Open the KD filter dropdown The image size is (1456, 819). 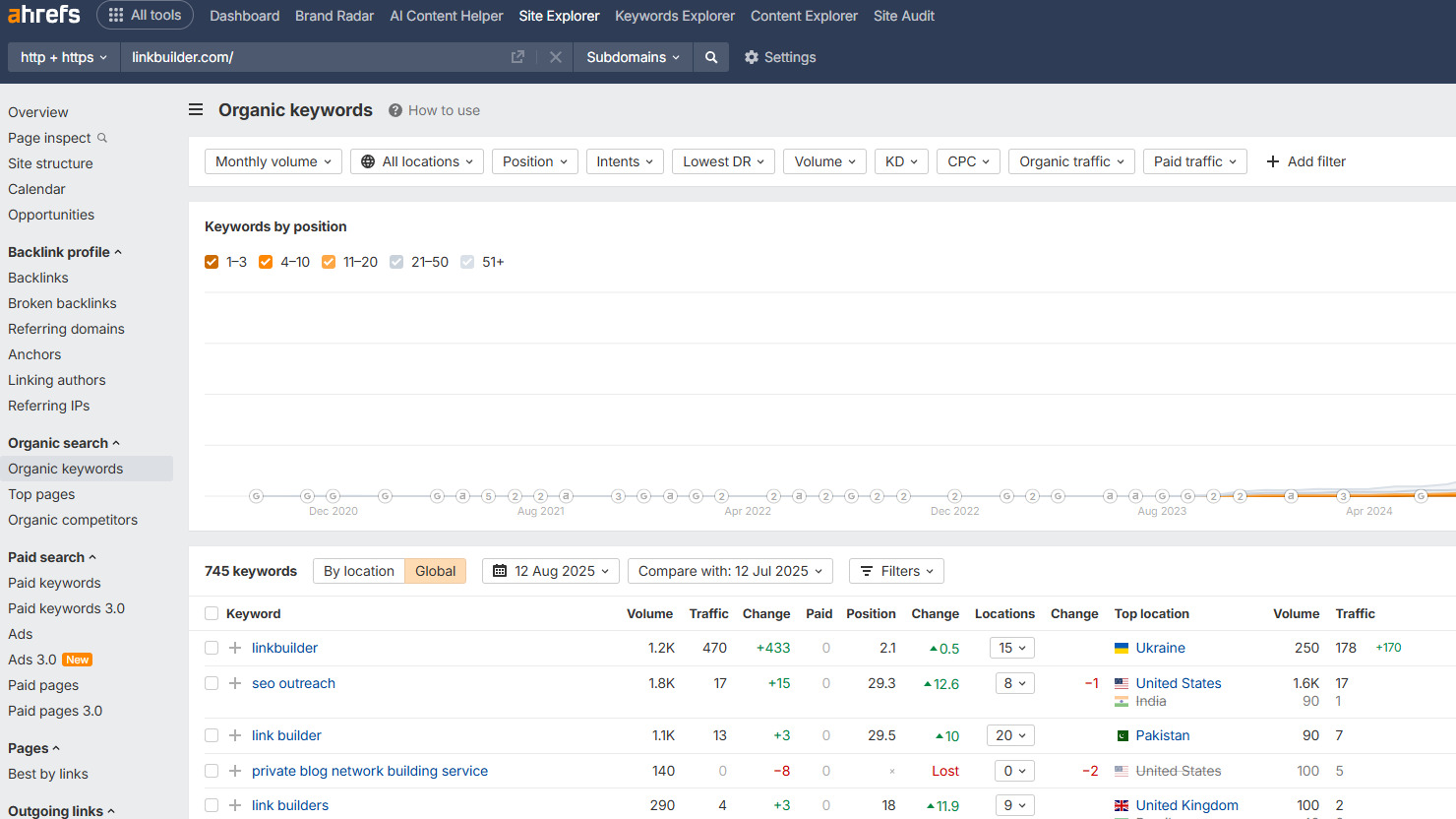pos(901,161)
